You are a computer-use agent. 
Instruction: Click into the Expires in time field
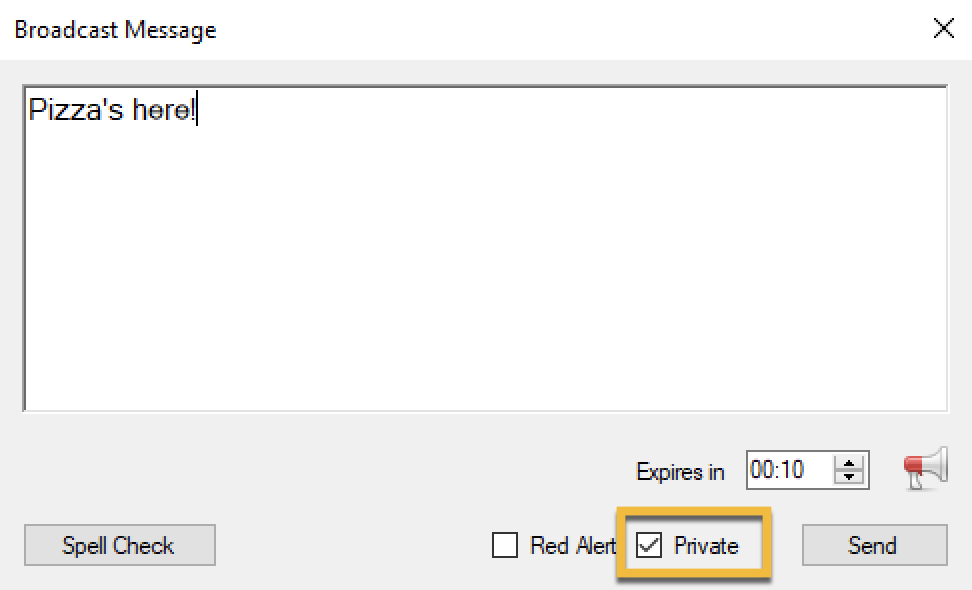(x=790, y=470)
